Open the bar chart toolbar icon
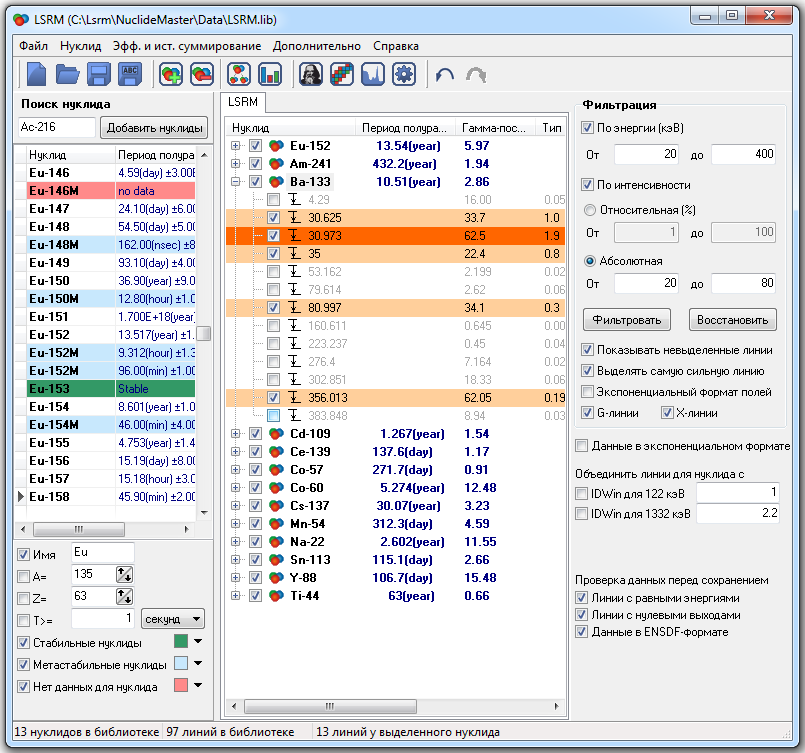 pos(270,74)
